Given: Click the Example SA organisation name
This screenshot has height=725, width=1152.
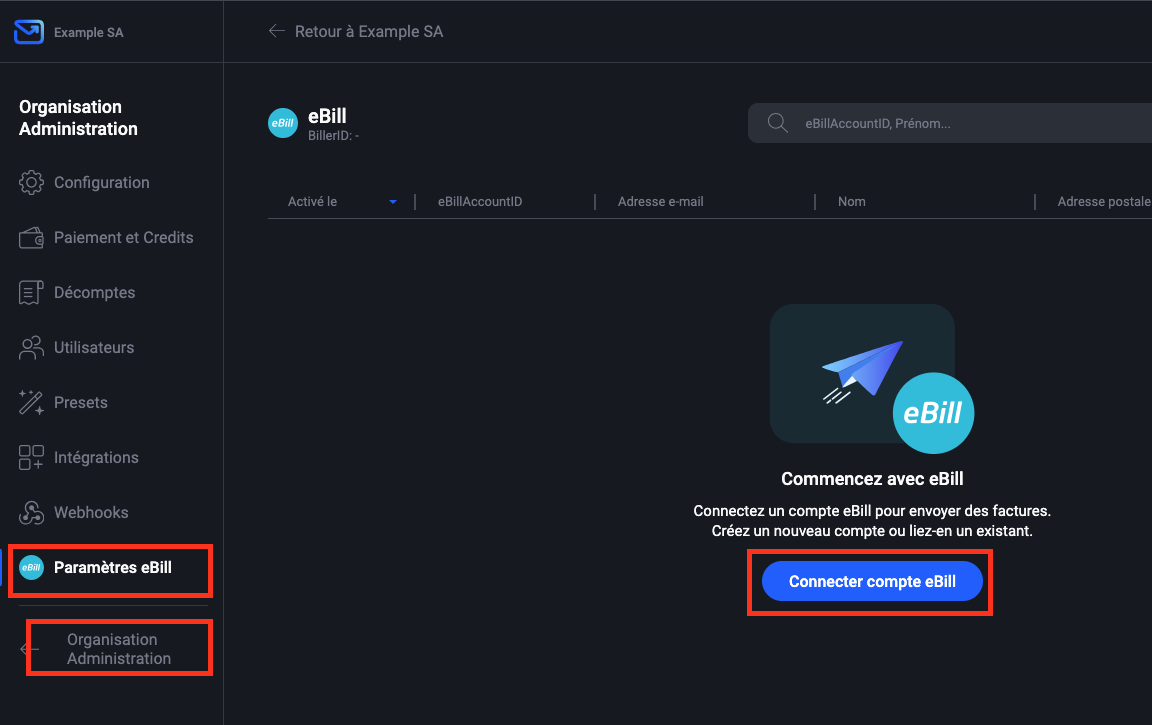Looking at the screenshot, I should point(88,32).
